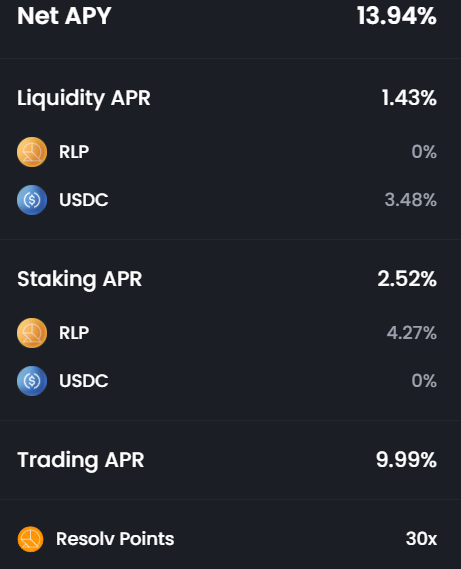This screenshot has width=461, height=569.
Task: Click the 30x Resolv Points multiplier
Action: point(421,539)
